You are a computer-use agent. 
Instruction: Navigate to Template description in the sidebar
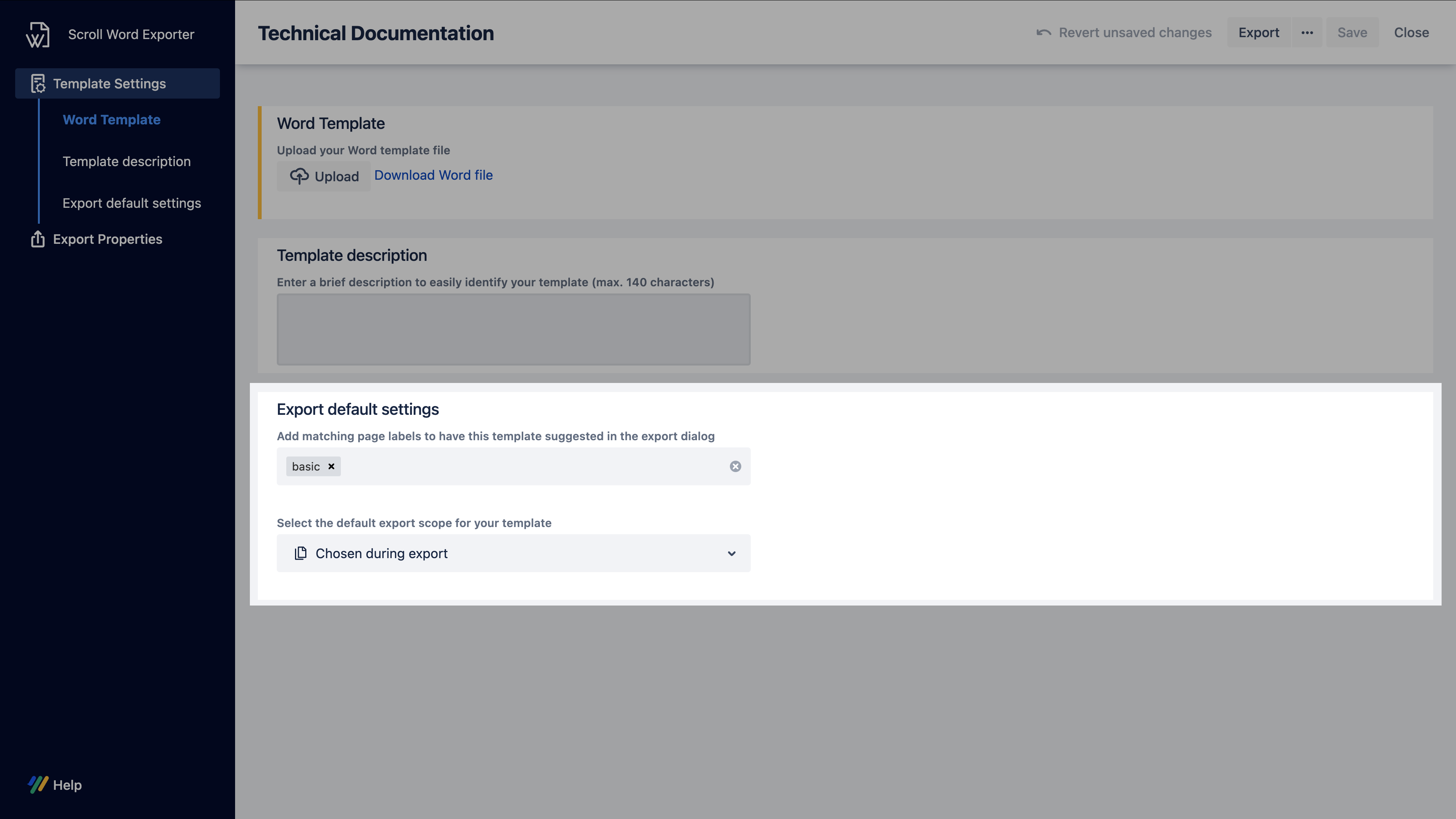pos(127,161)
